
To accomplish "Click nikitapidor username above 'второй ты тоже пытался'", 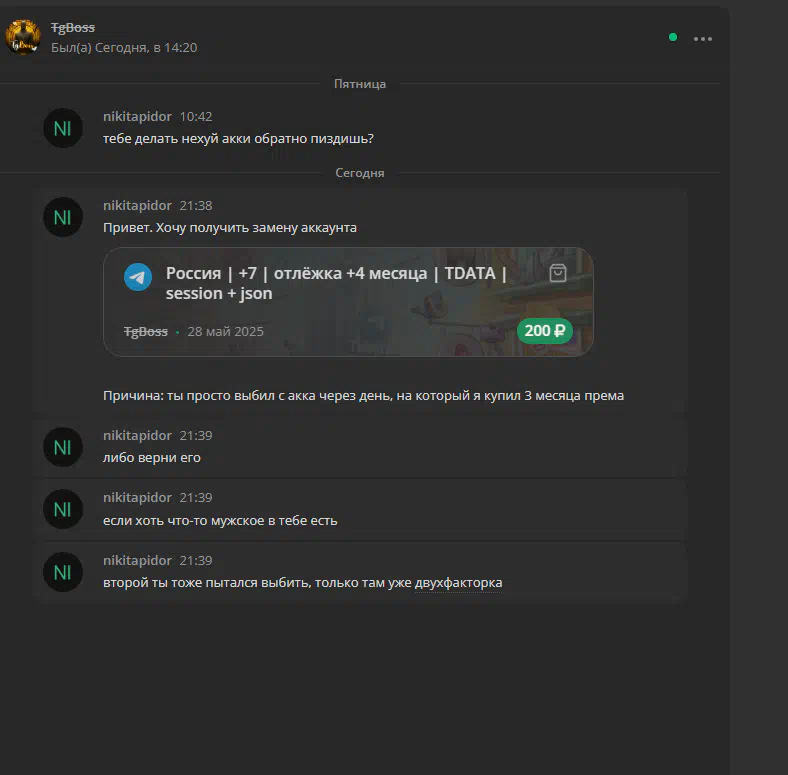I will tap(137, 560).
